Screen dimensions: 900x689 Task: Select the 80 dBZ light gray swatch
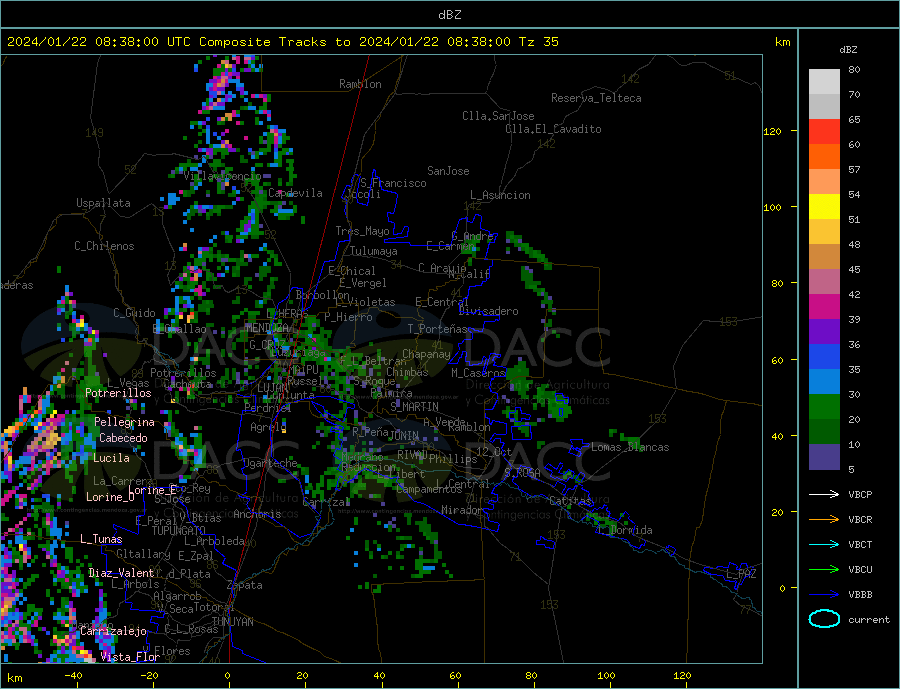pos(824,82)
